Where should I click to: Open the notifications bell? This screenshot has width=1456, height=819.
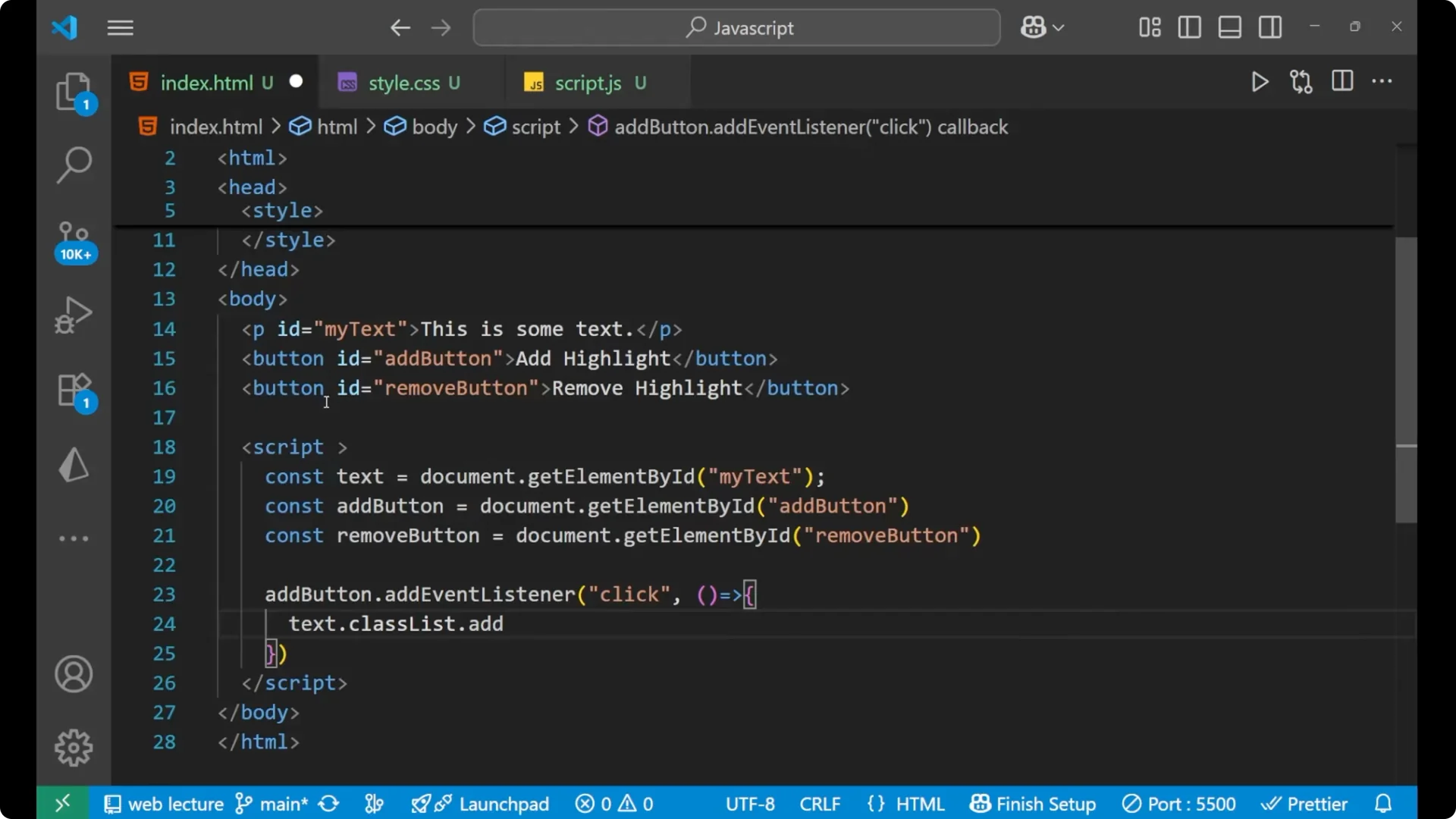tap(1383, 803)
